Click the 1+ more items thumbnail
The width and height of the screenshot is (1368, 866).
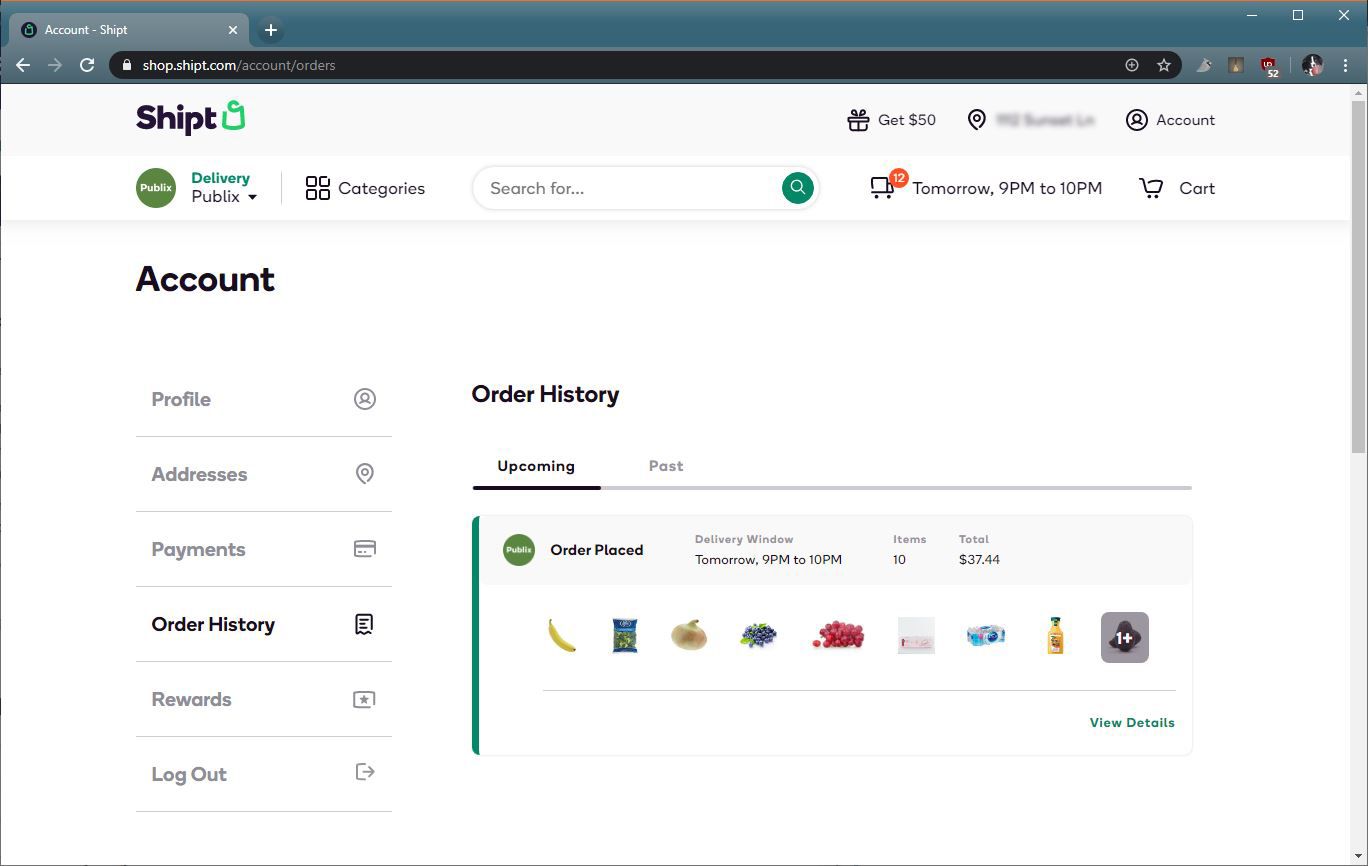tap(1125, 637)
